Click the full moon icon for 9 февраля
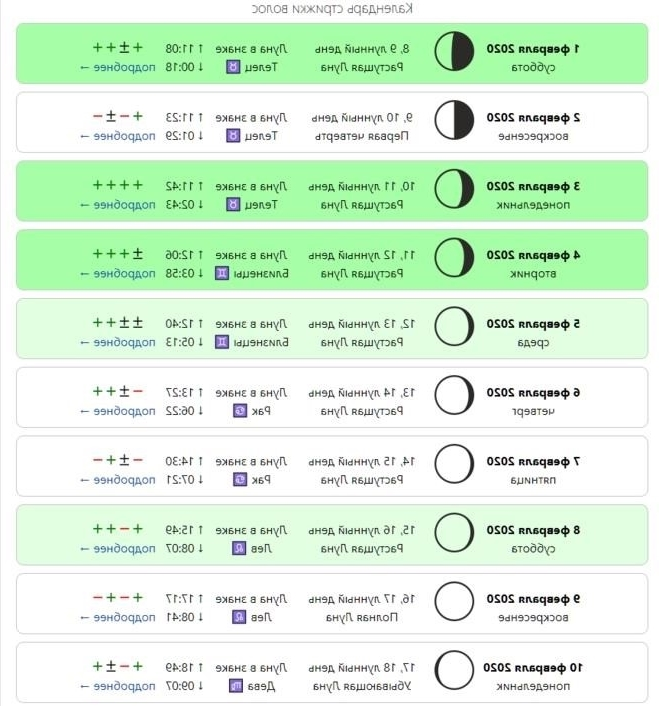Screen dimensions: 659x706 pos(454,601)
